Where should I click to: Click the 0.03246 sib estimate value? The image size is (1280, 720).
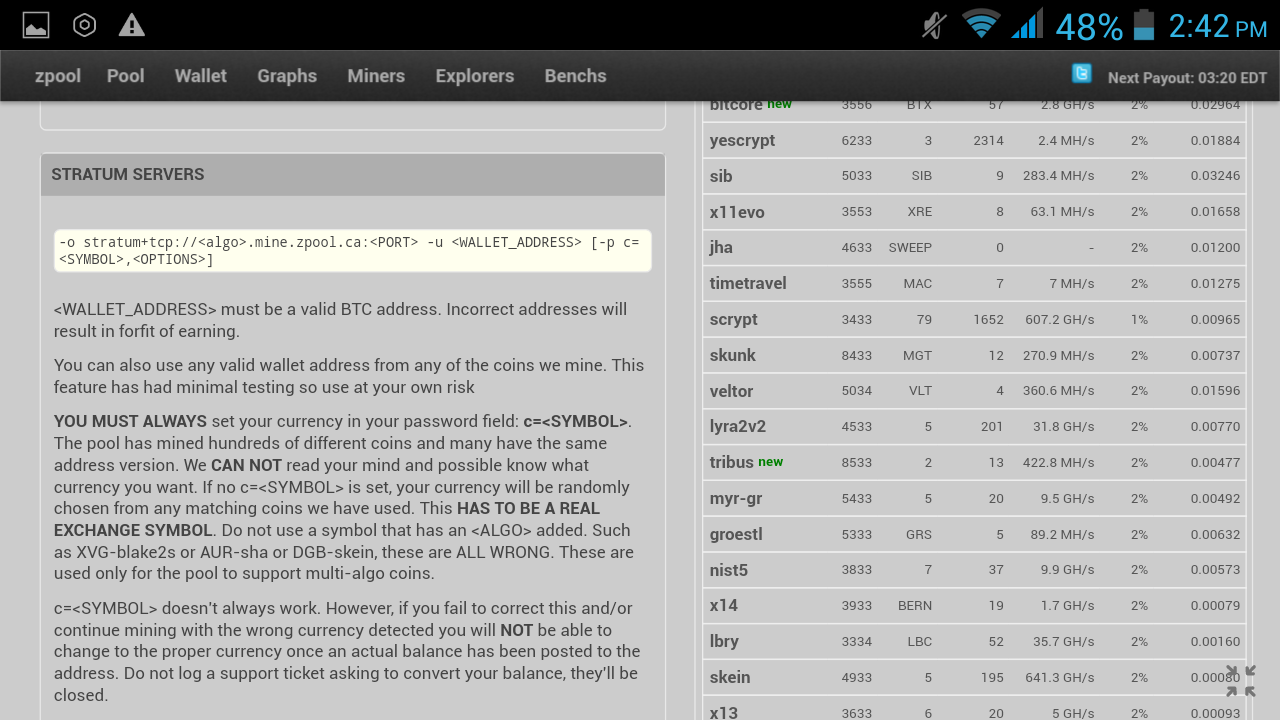point(1215,176)
